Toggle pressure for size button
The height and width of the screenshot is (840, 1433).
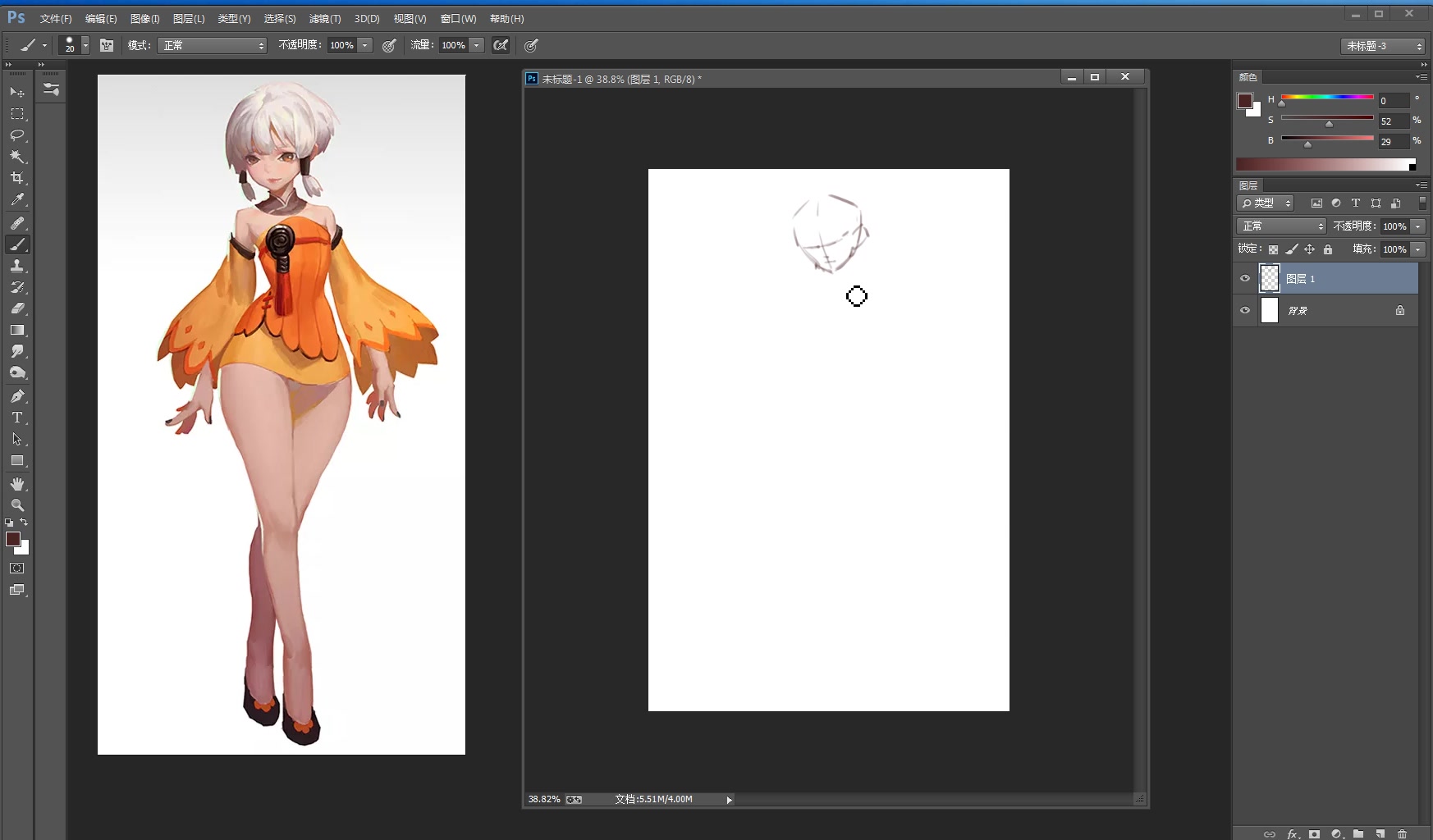click(531, 45)
